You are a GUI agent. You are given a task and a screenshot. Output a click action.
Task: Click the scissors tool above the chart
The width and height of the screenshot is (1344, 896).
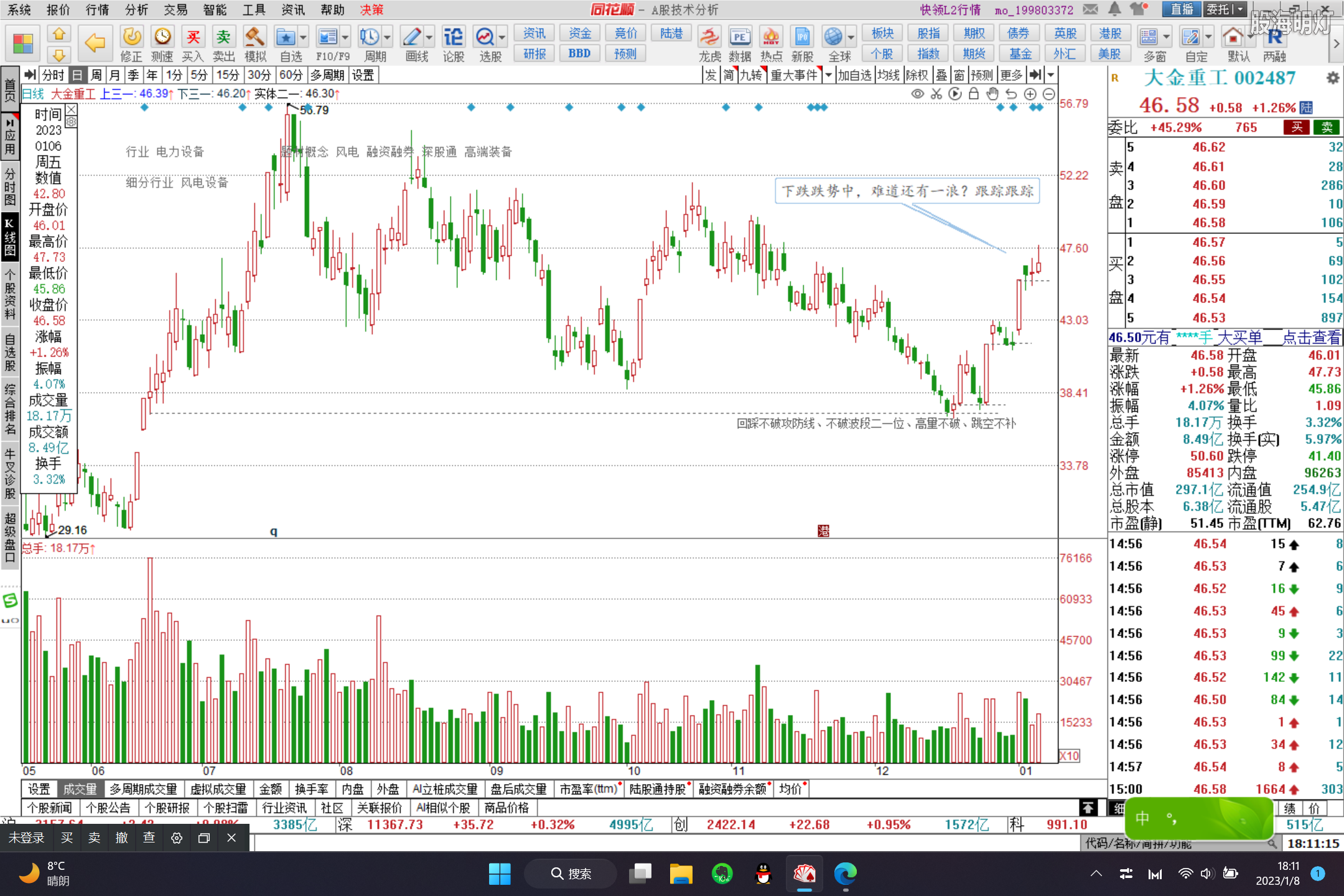click(936, 94)
